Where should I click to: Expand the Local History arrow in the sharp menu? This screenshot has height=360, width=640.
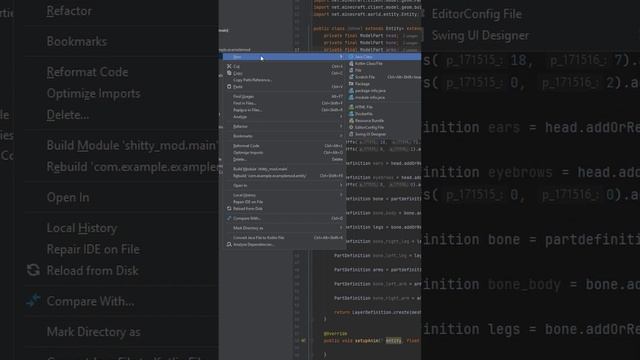pos(341,195)
